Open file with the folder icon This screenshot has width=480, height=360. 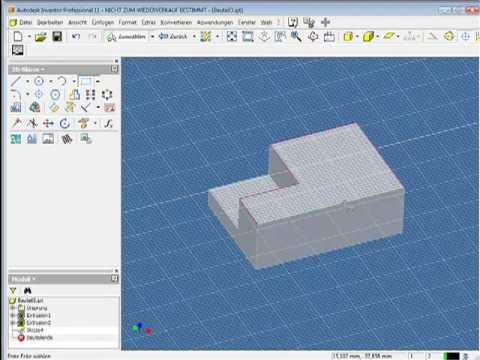click(40, 37)
